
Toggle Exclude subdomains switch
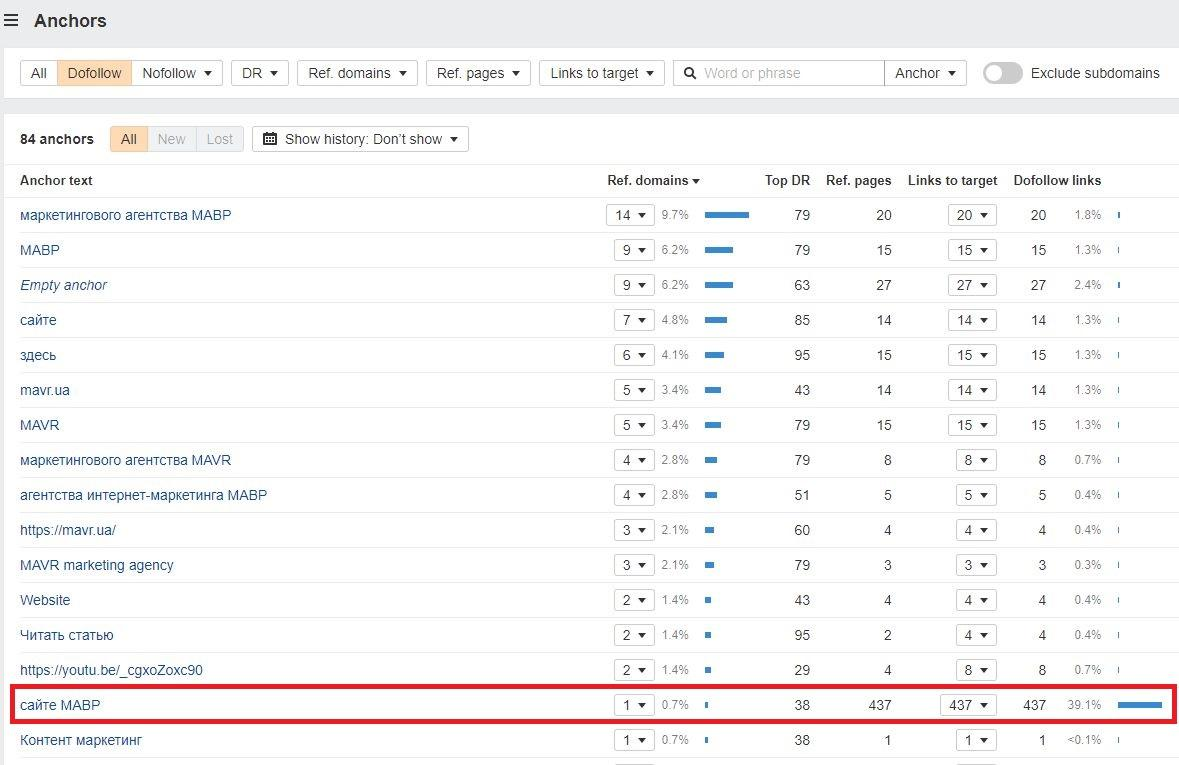click(x=1003, y=73)
